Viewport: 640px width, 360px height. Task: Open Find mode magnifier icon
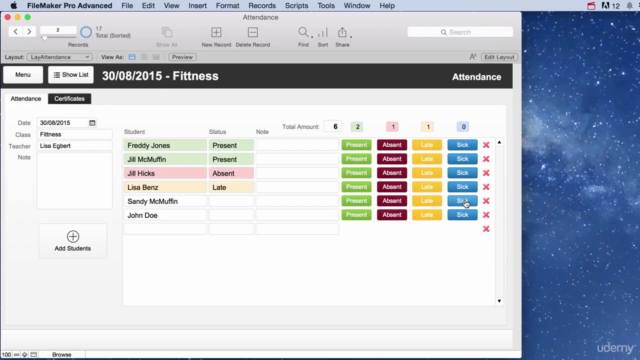coord(303,32)
